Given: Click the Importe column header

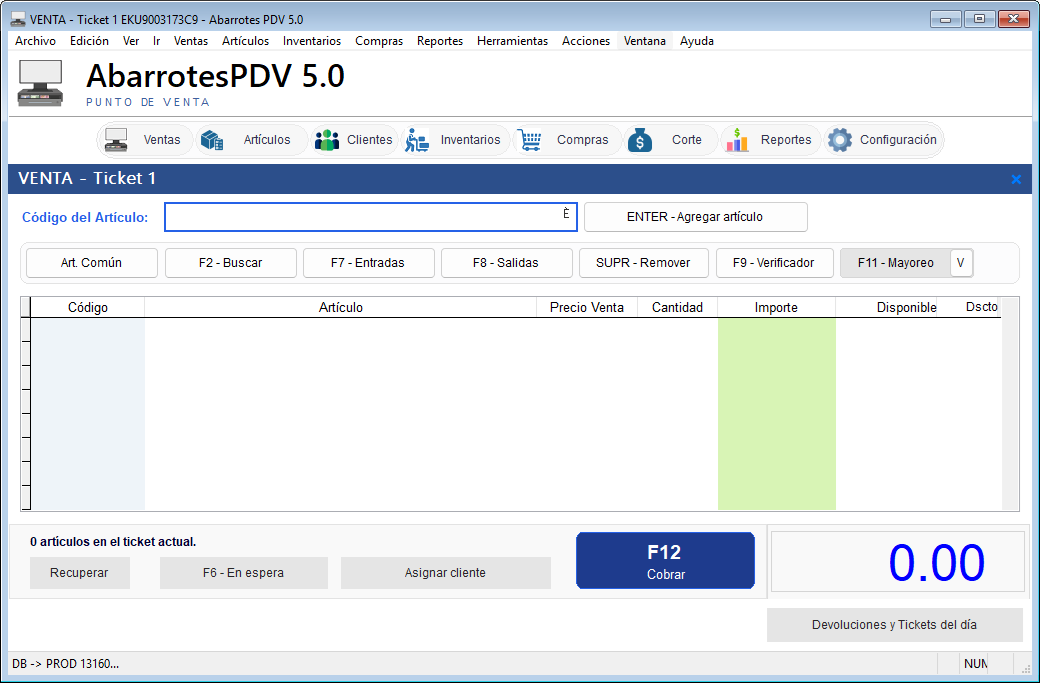Looking at the screenshot, I should 776,308.
